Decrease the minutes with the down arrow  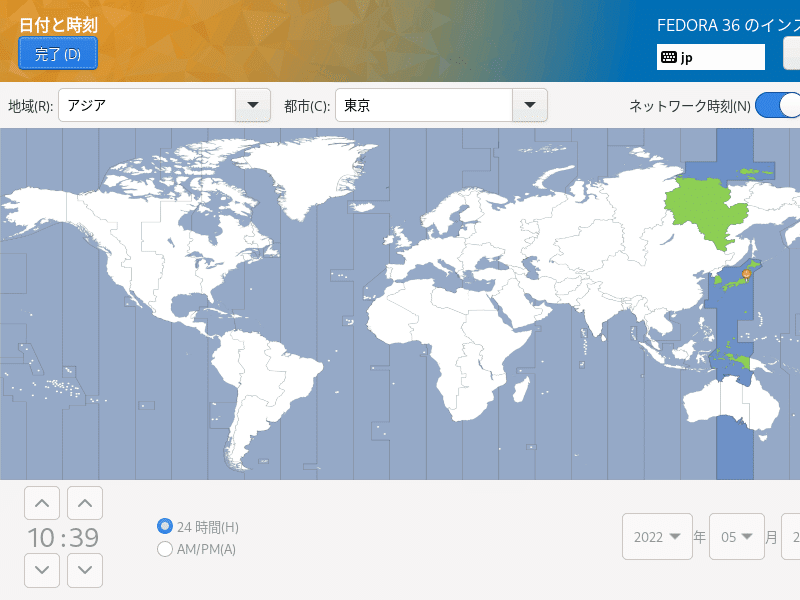click(85, 570)
